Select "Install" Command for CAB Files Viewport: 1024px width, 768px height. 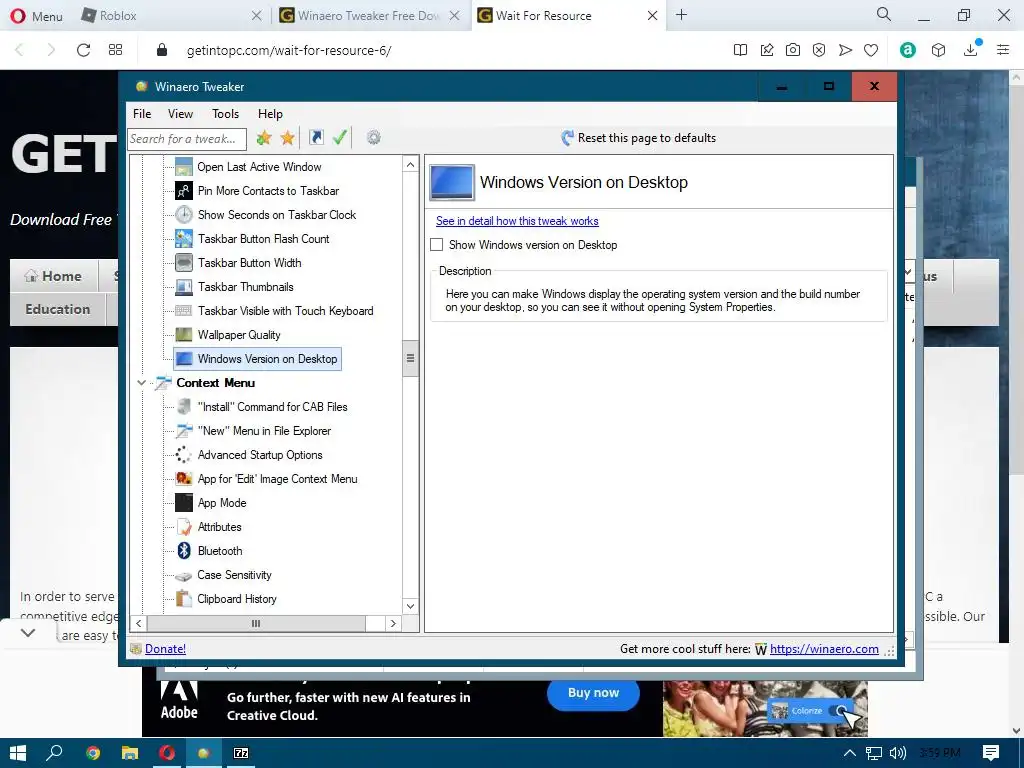pyautogui.click(x=272, y=407)
